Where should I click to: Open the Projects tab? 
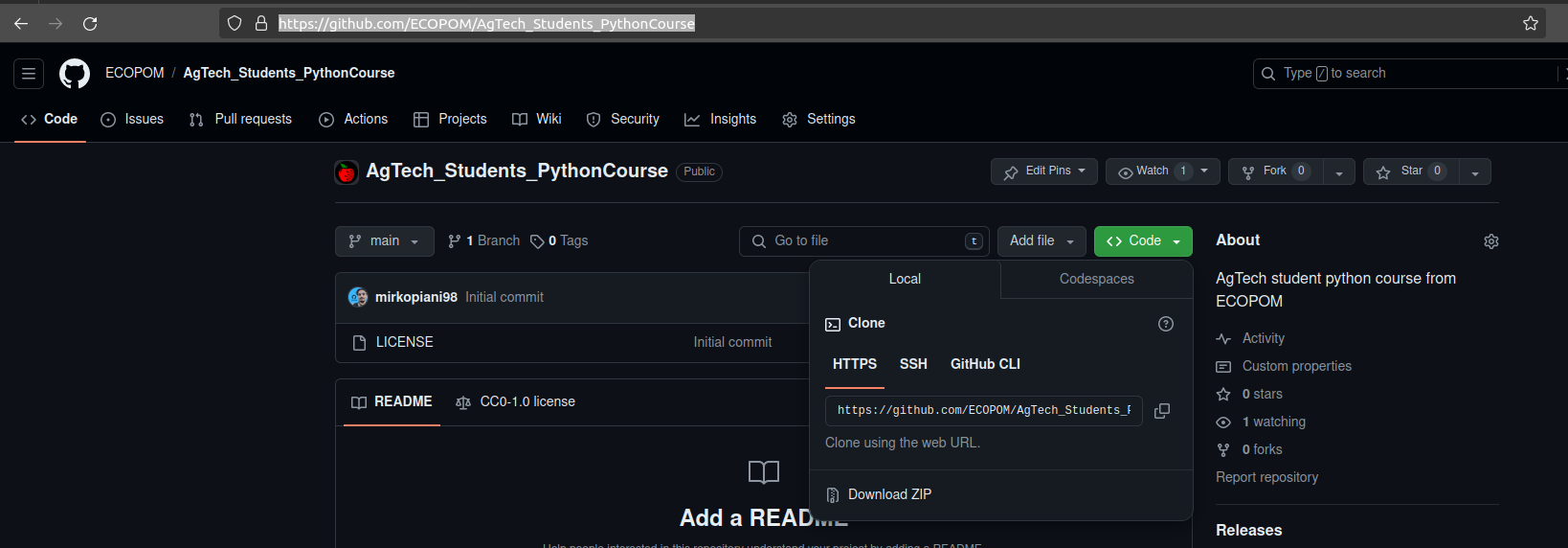[x=450, y=119]
